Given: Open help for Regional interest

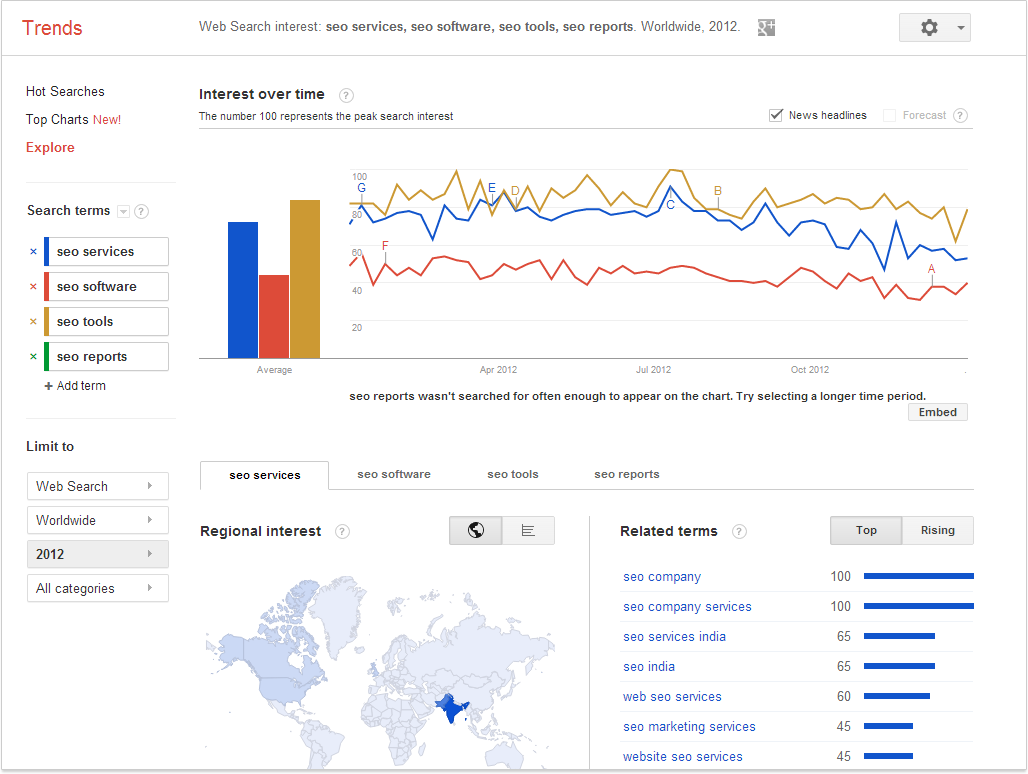Looking at the screenshot, I should (342, 532).
